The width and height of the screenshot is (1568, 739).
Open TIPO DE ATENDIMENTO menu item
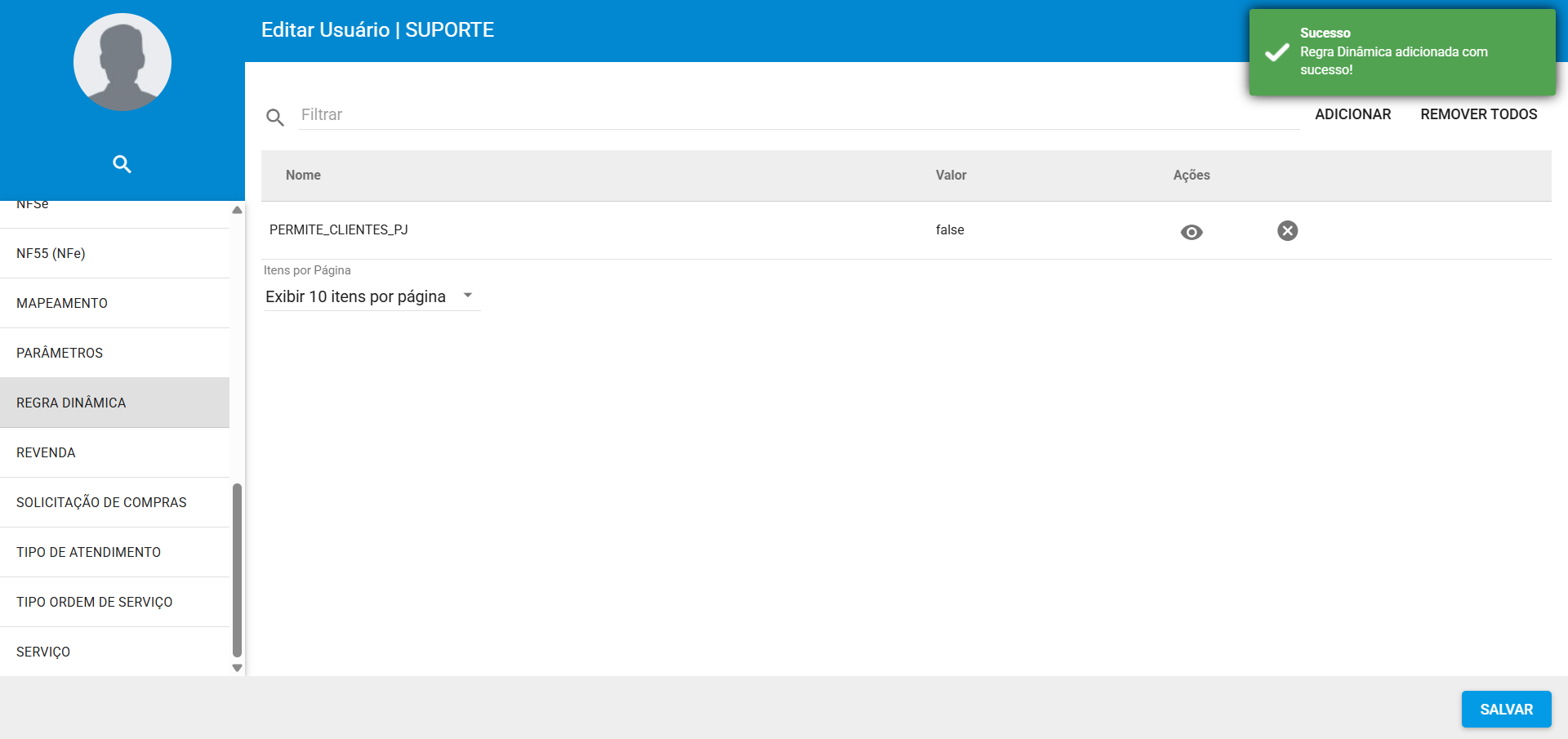[x=114, y=552]
